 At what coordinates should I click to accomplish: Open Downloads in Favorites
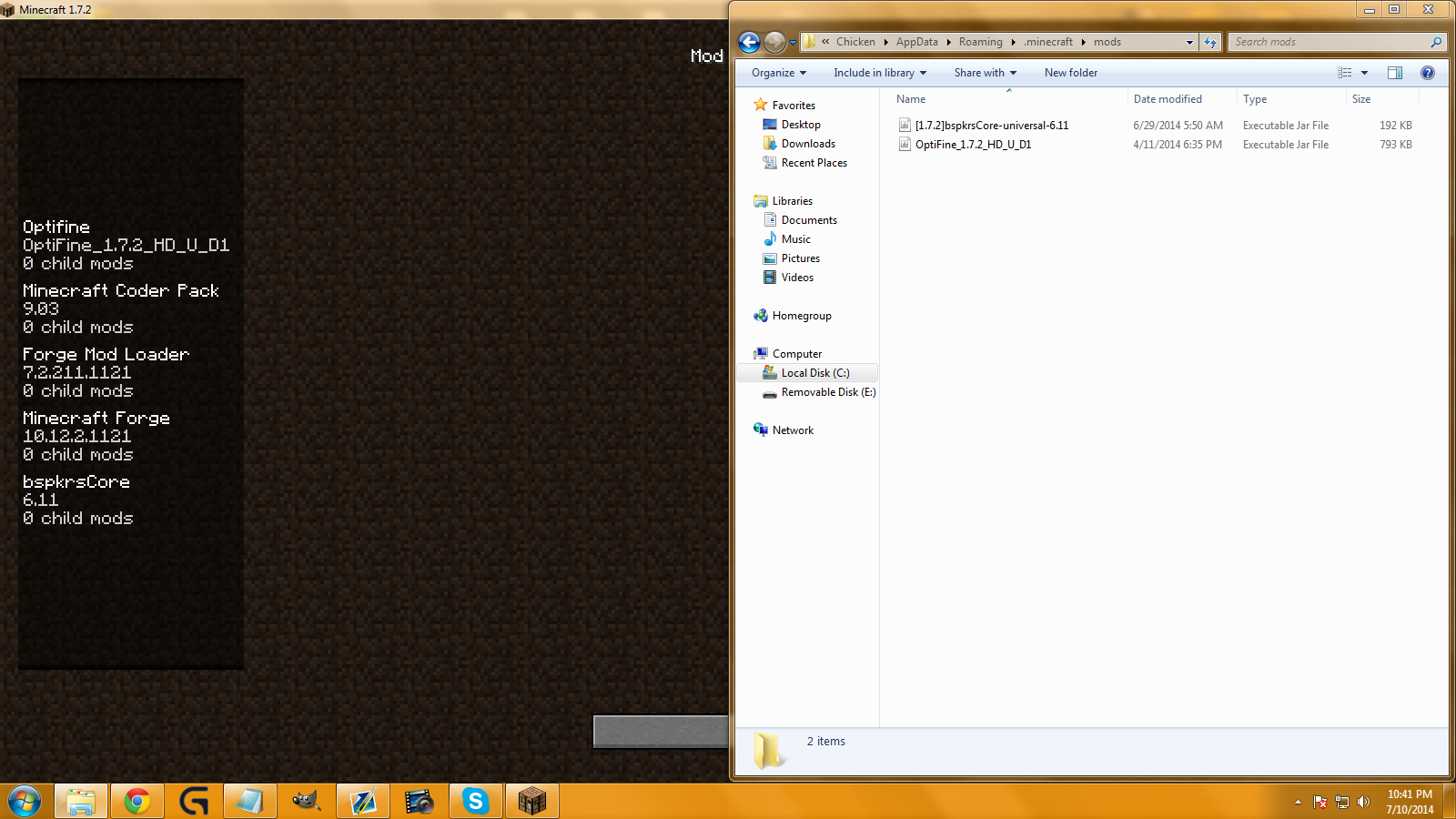(808, 144)
